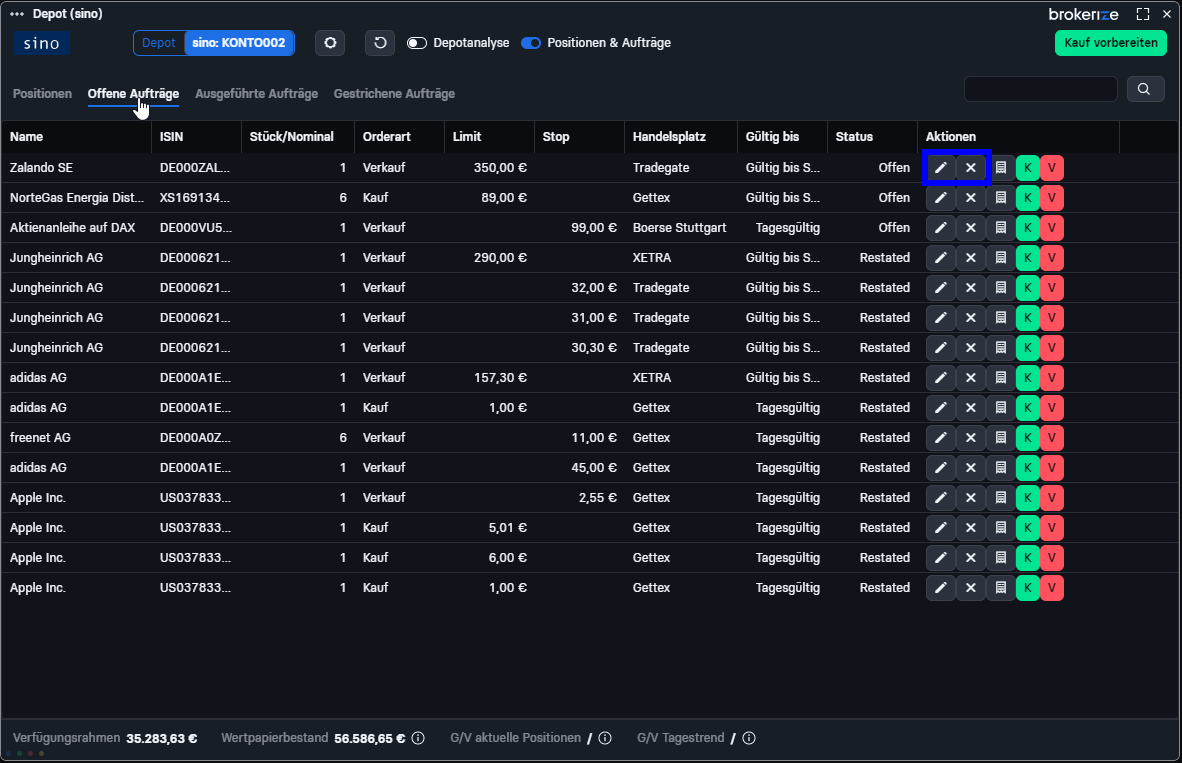This screenshot has height=763, width=1182.
Task: Click the XS169134... ISIN cell
Action: coord(195,198)
